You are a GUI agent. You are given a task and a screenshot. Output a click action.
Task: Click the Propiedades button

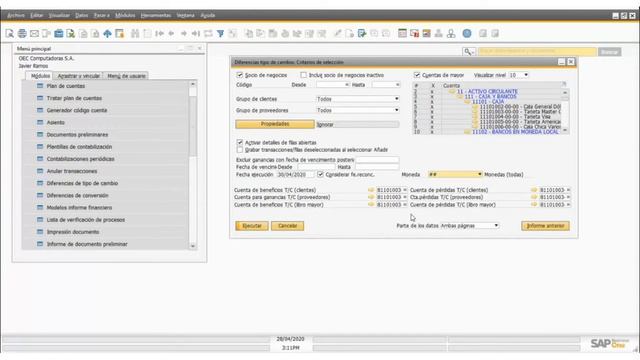(x=275, y=124)
